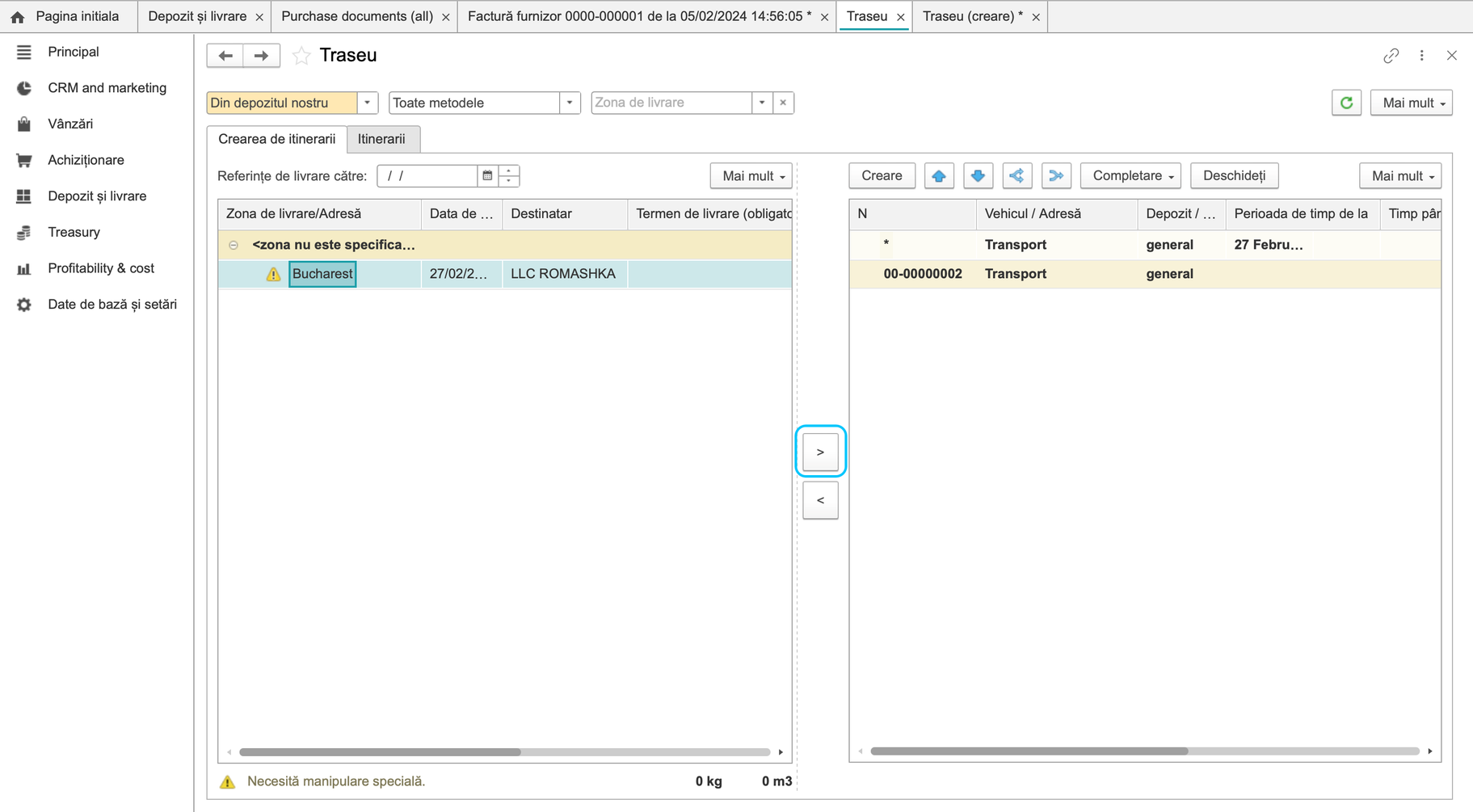
Task: Switch to the Itinerarii tab
Action: click(382, 139)
